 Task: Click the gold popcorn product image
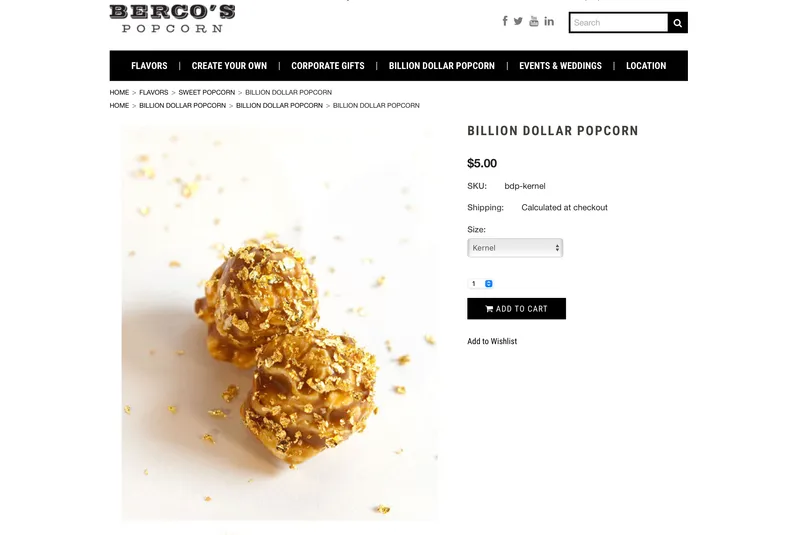click(x=280, y=323)
